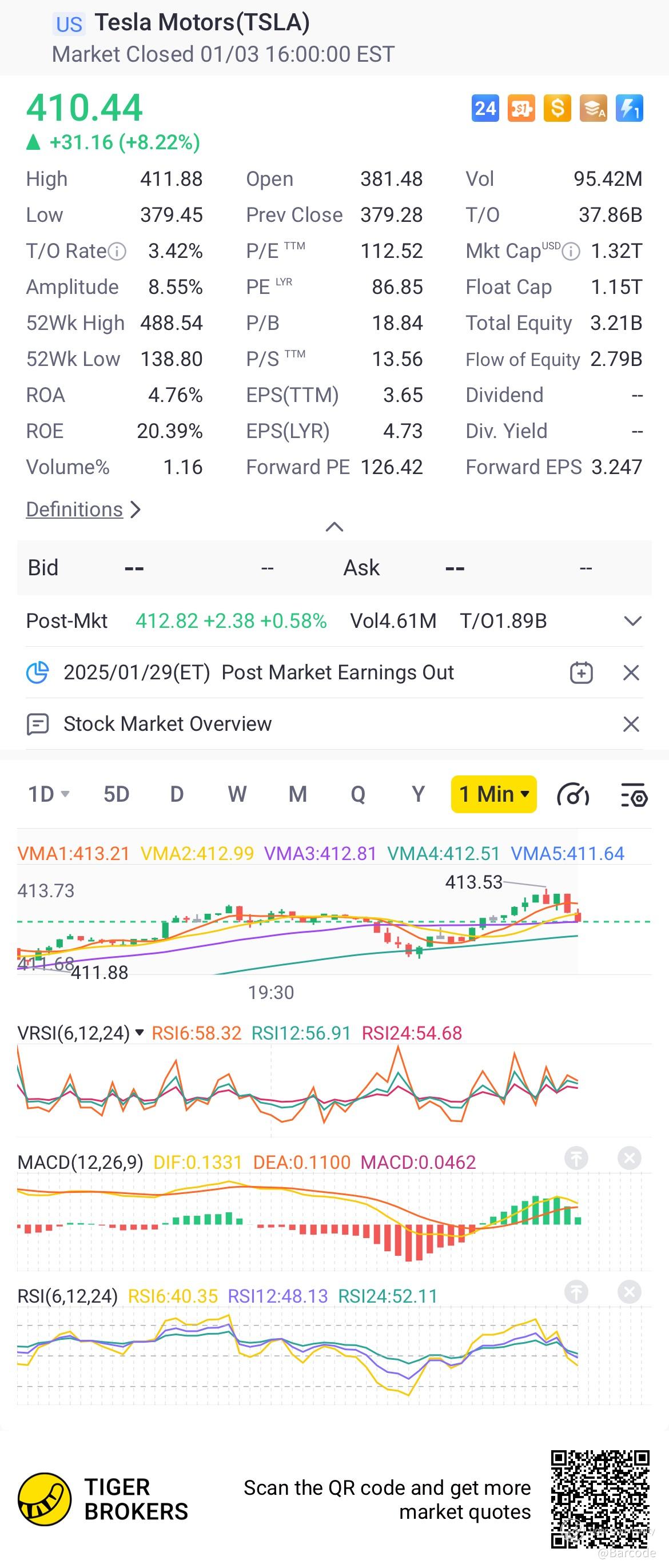Switch to the 5D chart tab
The height and width of the screenshot is (1568, 669).
coord(116,794)
